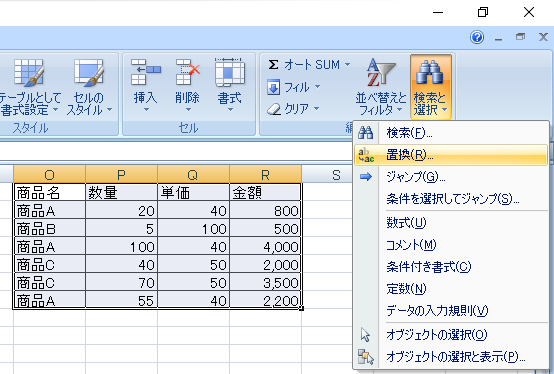Choose 置換(R)... from the menu
The image size is (554, 374).
(x=451, y=155)
